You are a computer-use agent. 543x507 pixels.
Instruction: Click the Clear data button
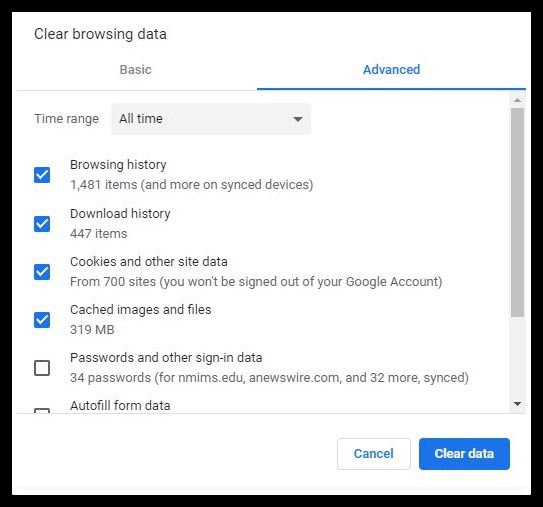(464, 454)
